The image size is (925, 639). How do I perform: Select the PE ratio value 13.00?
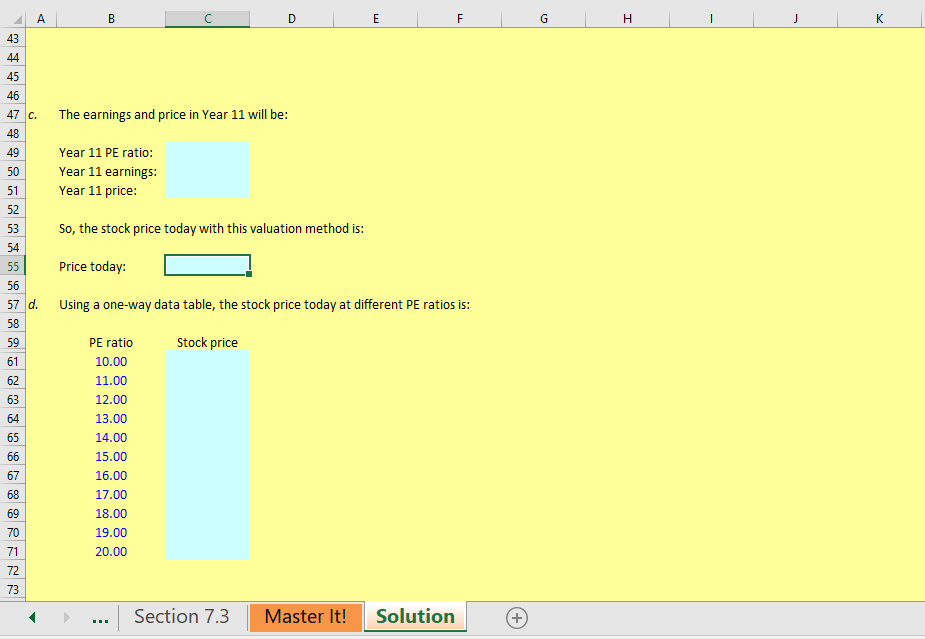click(x=111, y=418)
